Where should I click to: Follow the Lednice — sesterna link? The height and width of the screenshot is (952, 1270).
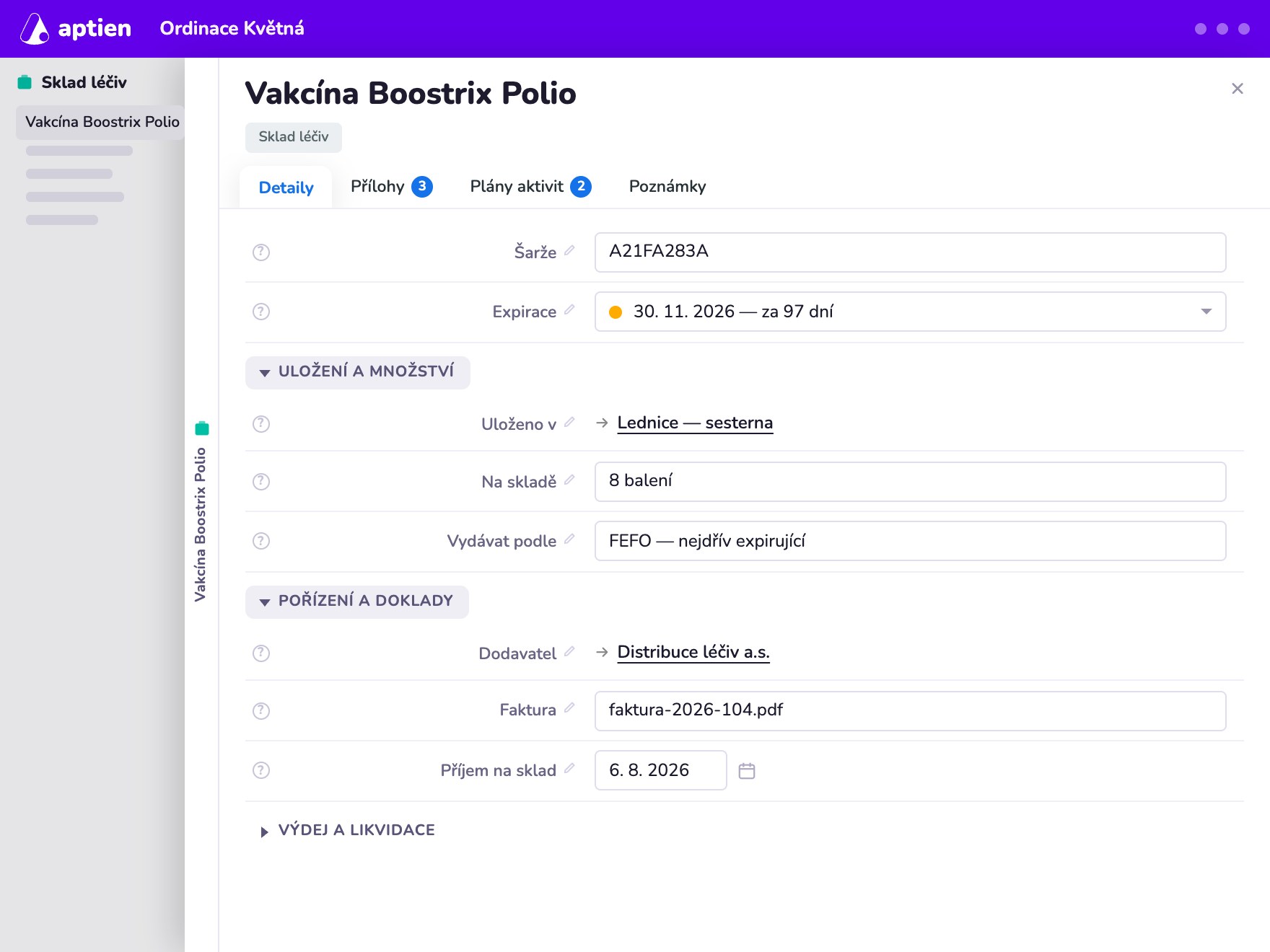click(695, 423)
